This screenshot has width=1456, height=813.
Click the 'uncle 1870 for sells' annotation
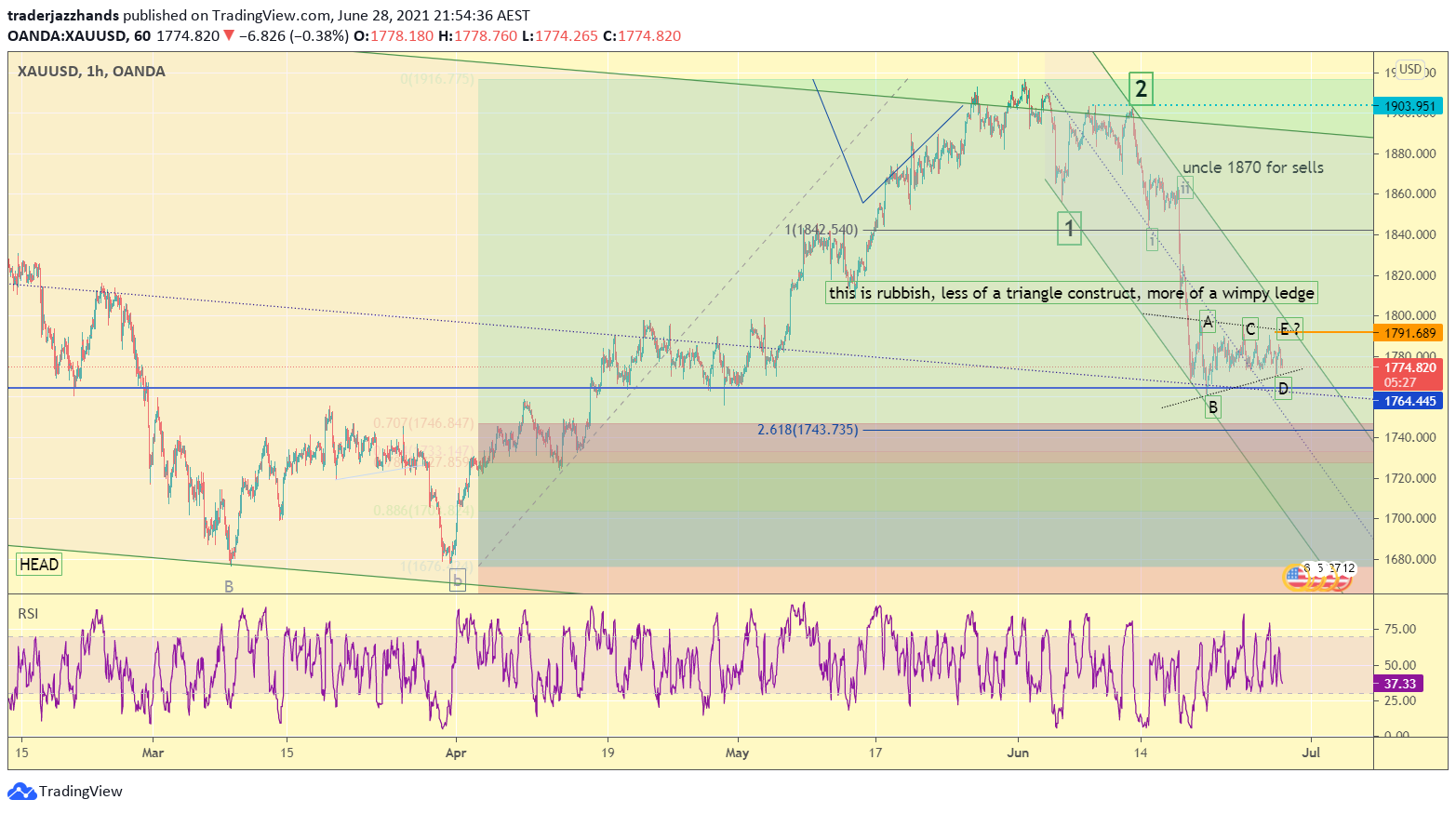1252,167
